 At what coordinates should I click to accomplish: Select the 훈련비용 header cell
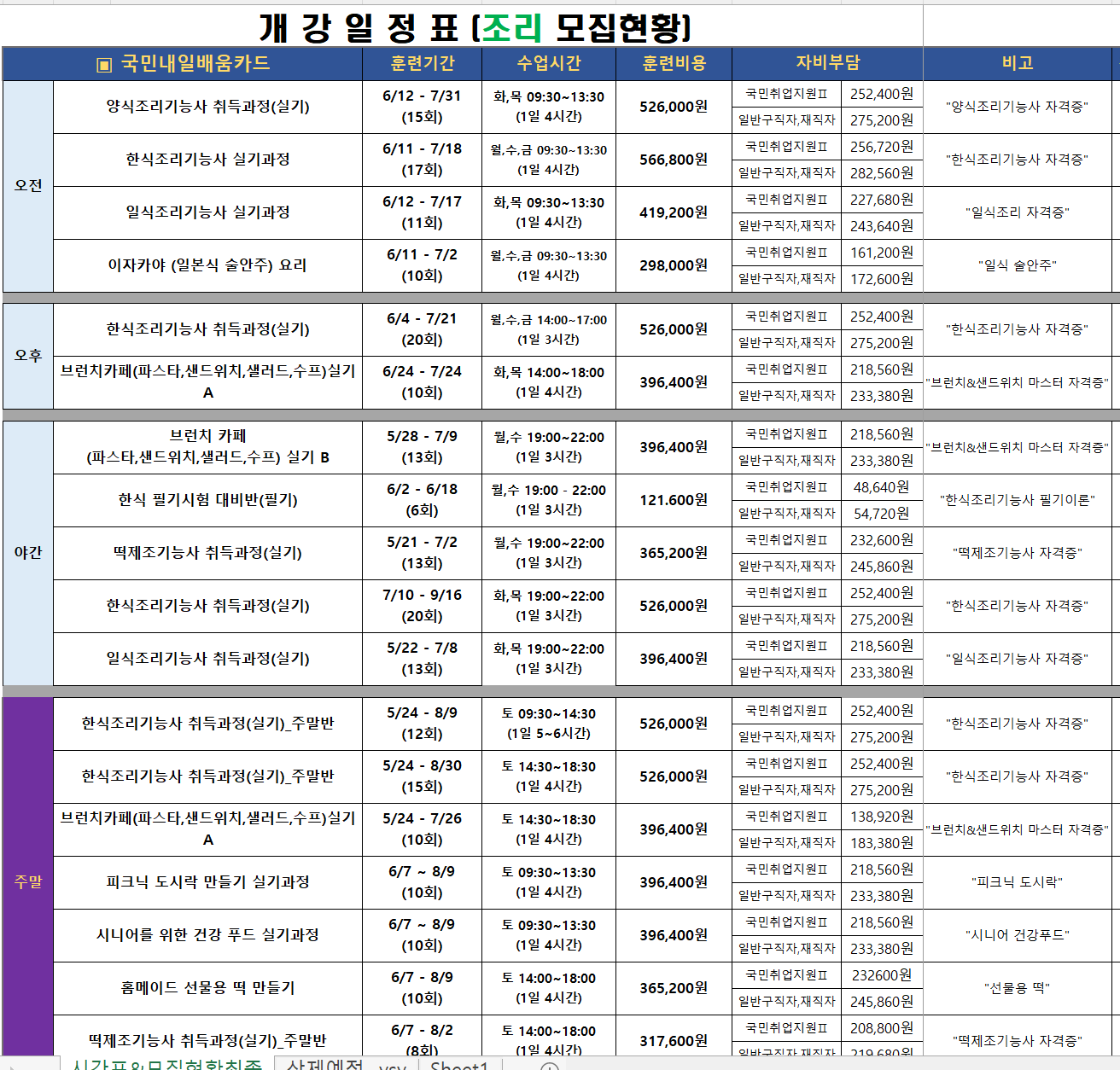click(x=674, y=63)
